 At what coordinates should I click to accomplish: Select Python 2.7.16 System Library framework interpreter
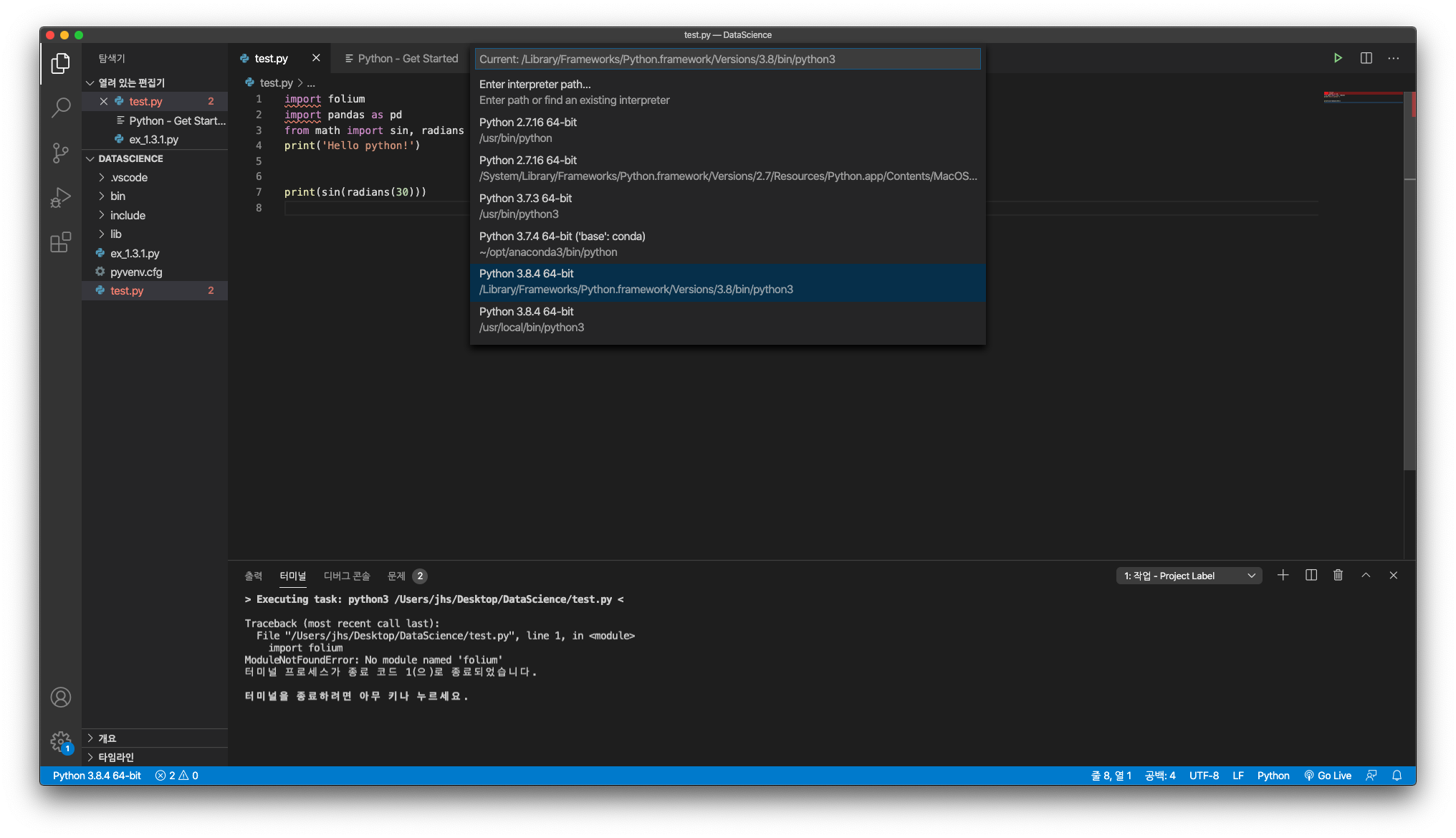(x=727, y=168)
